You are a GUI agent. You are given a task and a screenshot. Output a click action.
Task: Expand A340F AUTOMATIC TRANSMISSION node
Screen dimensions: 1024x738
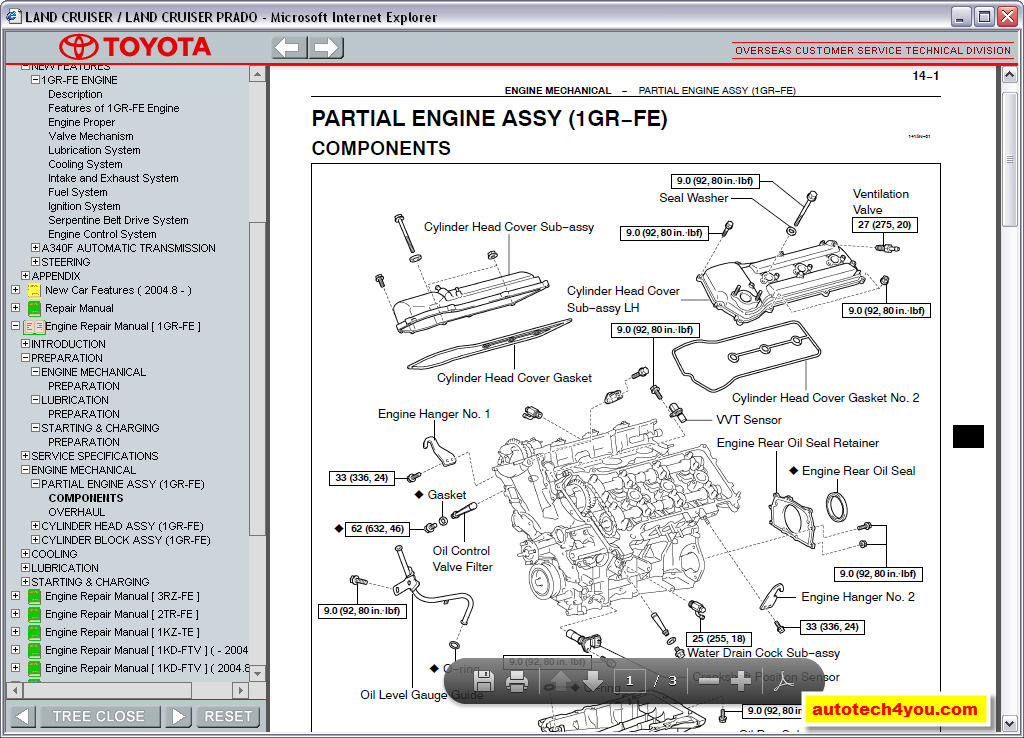(x=35, y=248)
